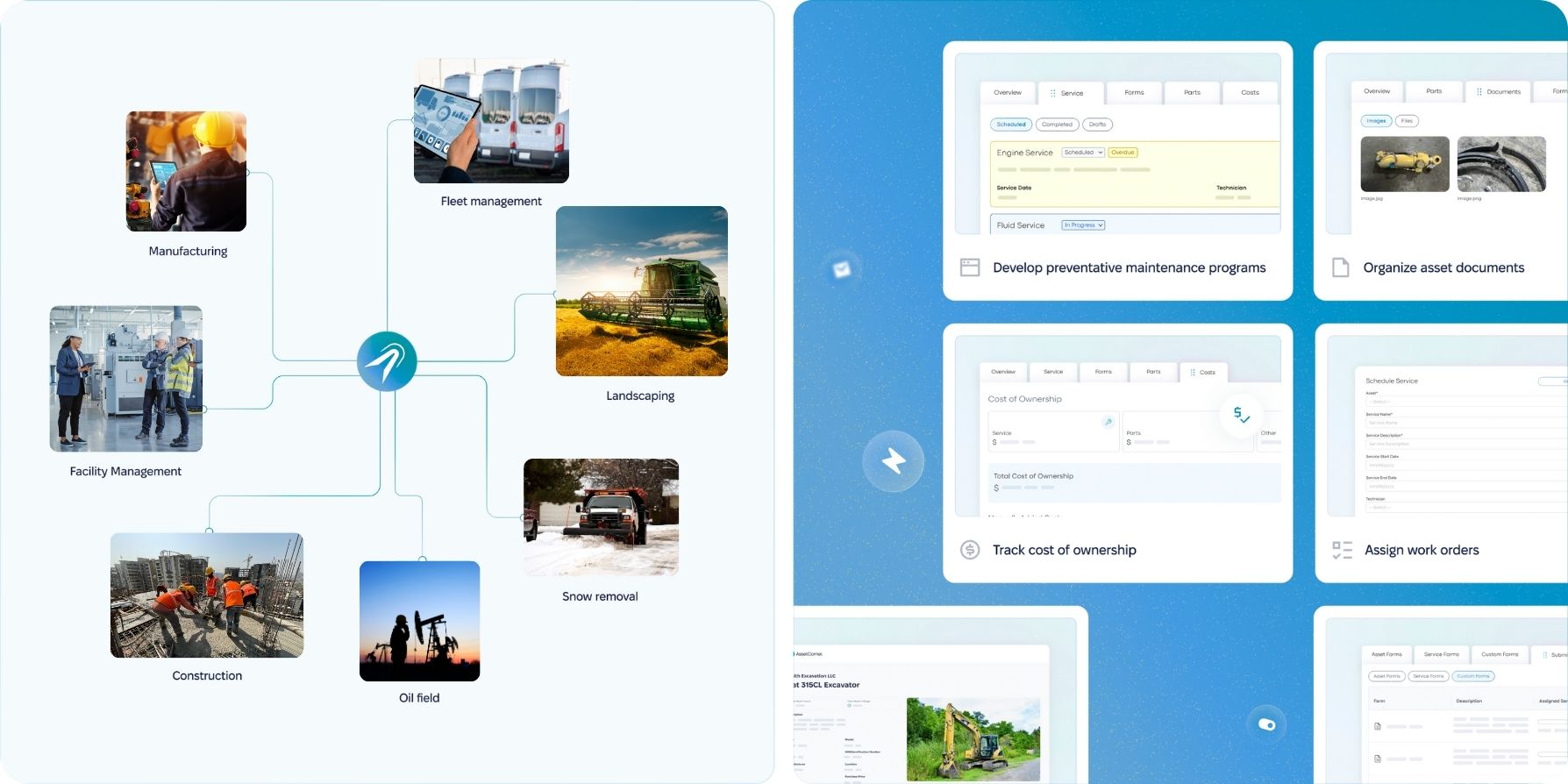Select the Custom Forms tab in the forms card
1568x784 pixels.
coord(1500,654)
